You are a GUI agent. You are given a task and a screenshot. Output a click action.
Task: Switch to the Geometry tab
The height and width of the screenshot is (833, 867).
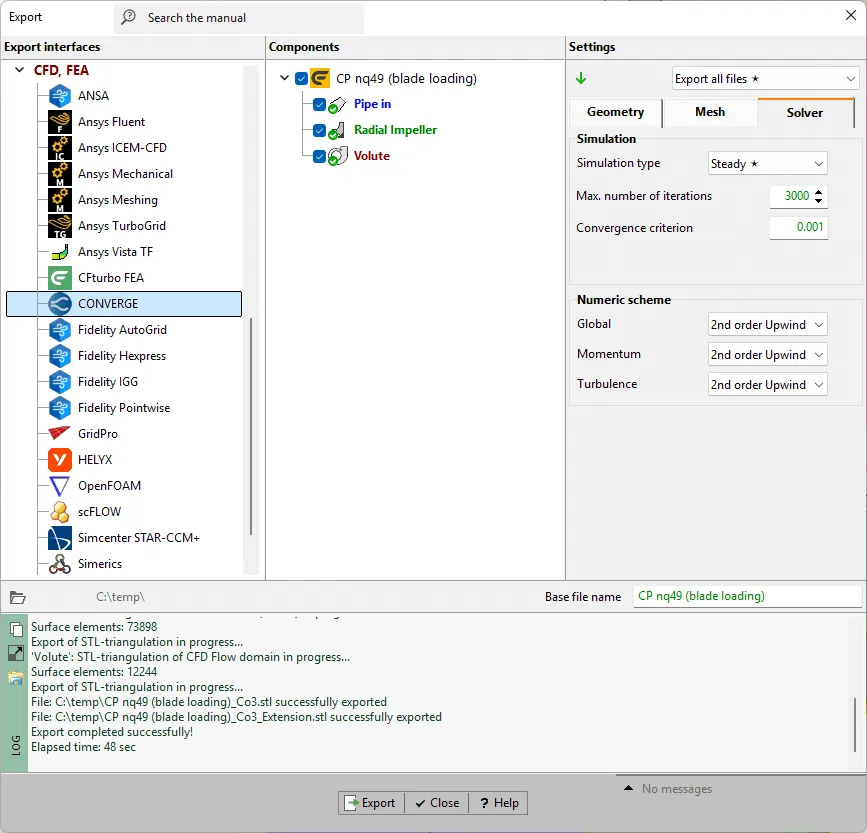(615, 112)
